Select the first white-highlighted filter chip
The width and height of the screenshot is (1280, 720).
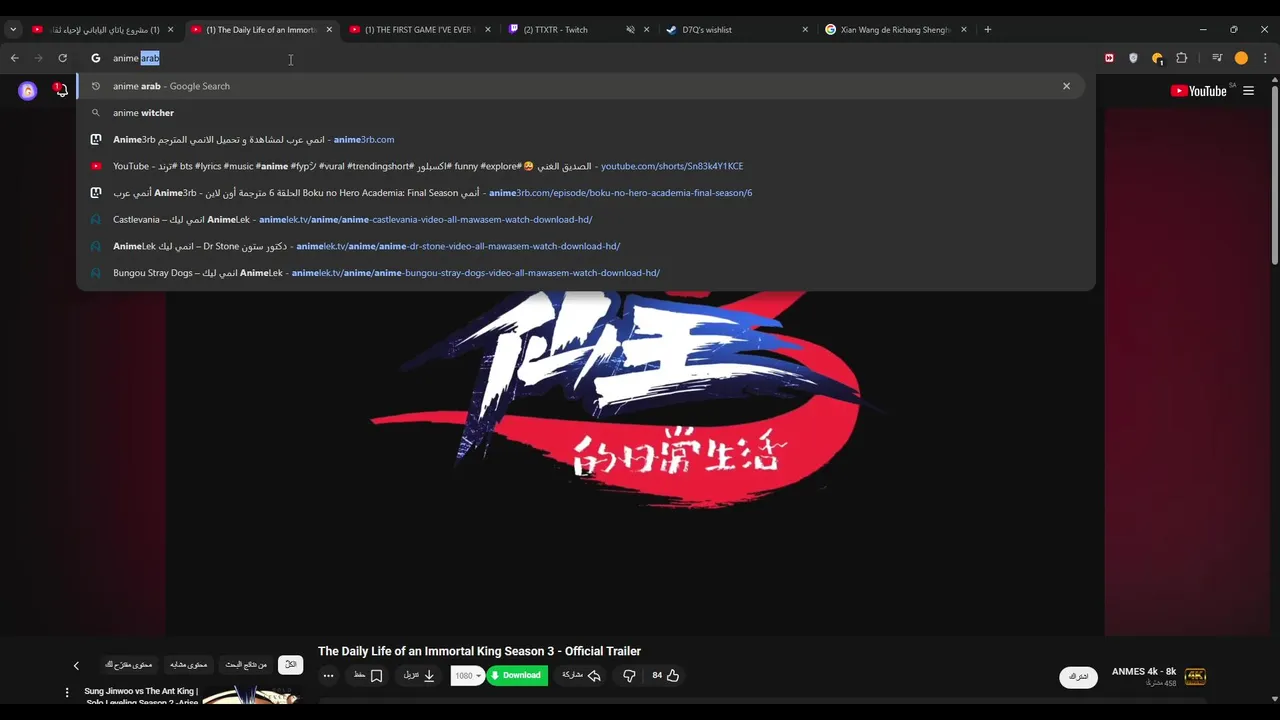pyautogui.click(x=291, y=665)
